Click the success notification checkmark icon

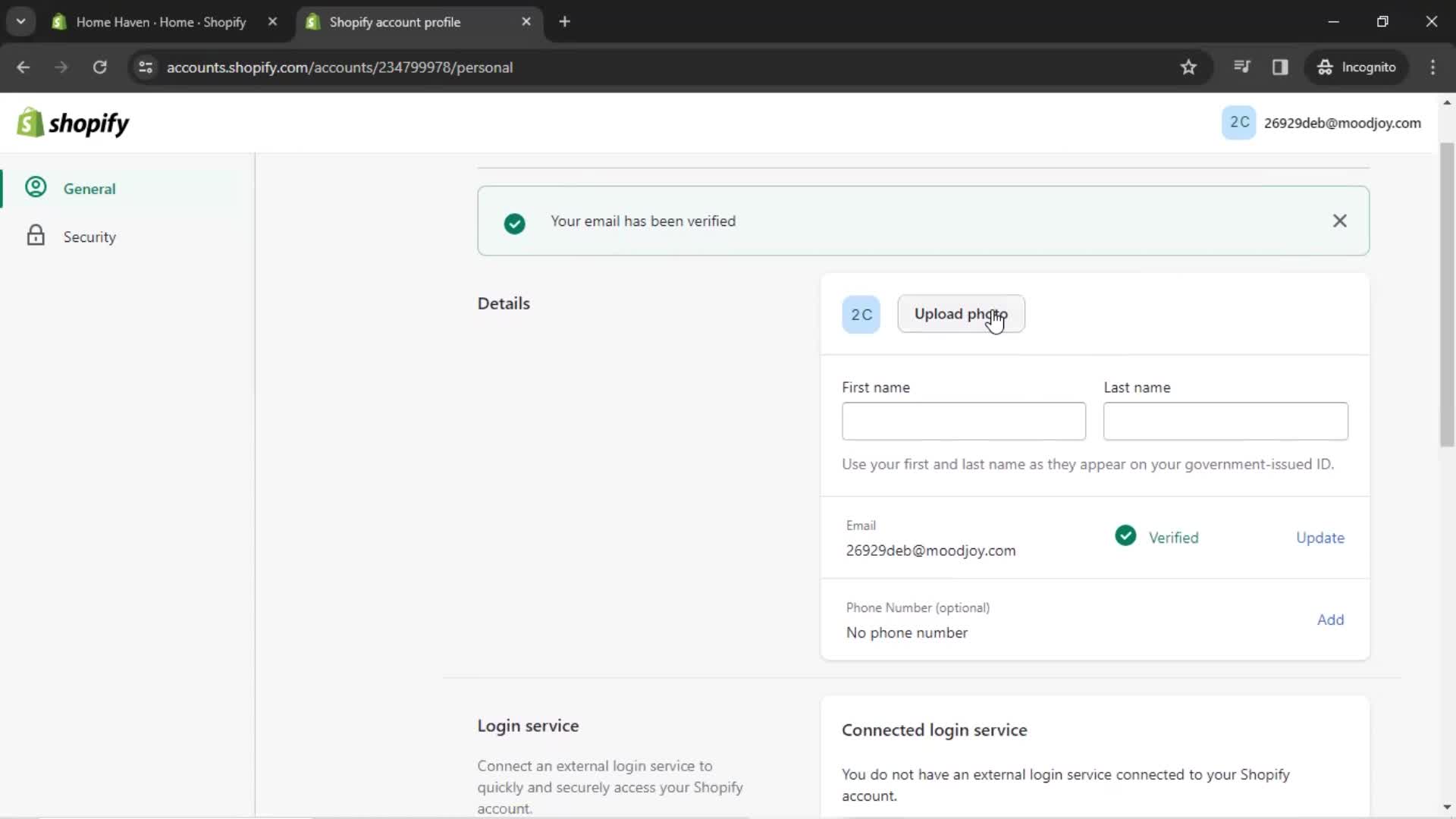tap(515, 221)
